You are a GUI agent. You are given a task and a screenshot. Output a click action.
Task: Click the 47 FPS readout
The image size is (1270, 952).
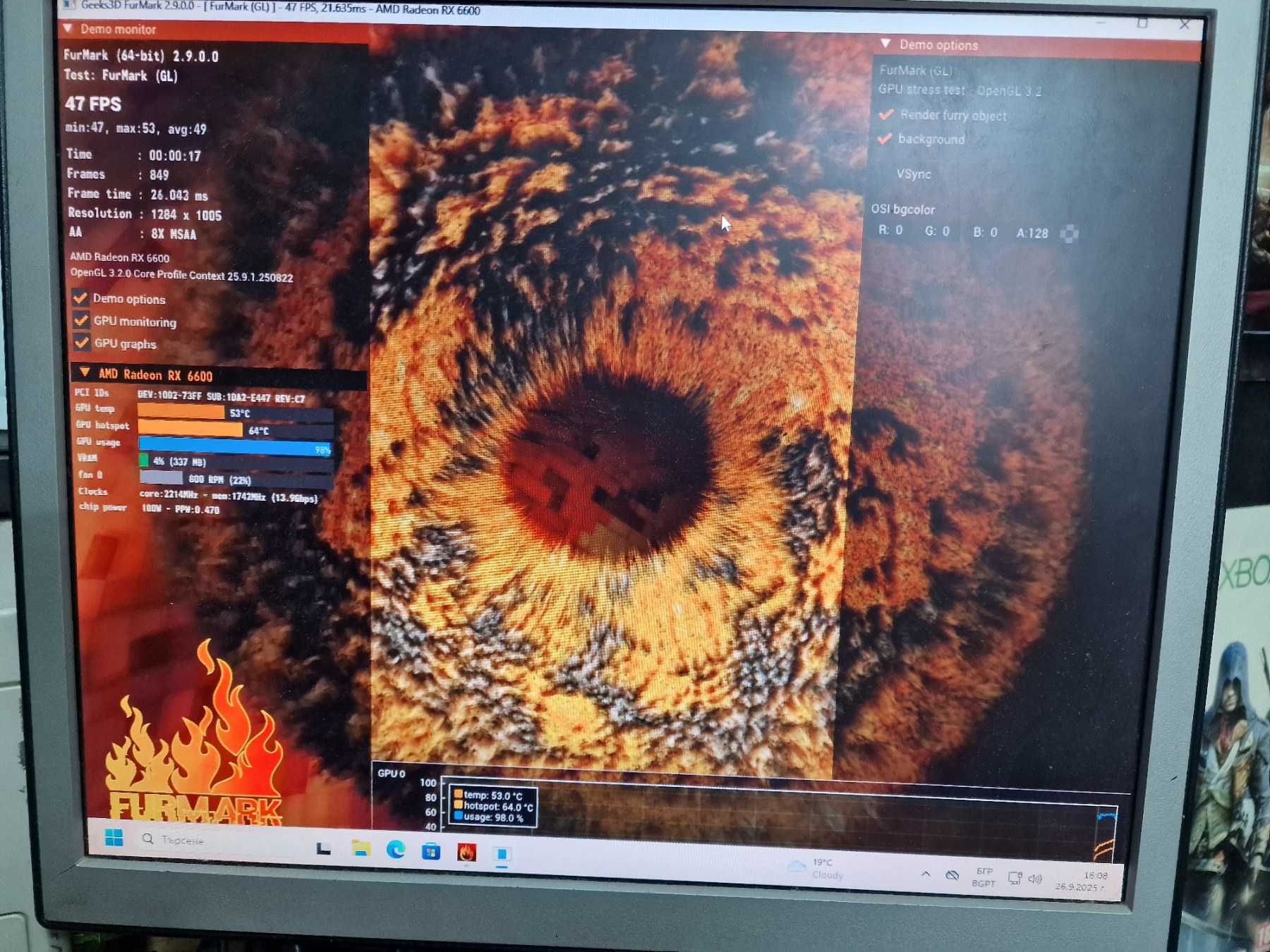point(93,104)
